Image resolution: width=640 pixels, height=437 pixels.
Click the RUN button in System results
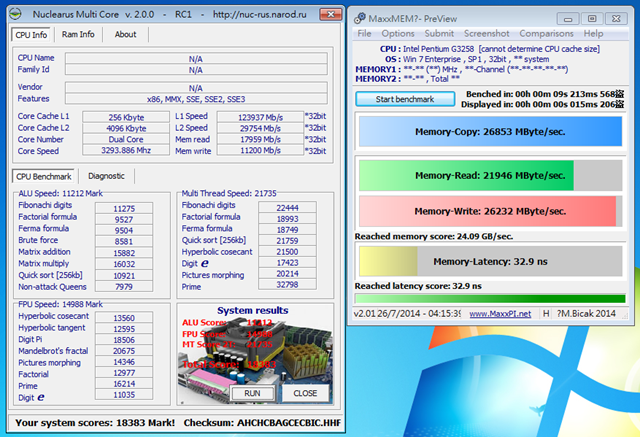point(252,393)
